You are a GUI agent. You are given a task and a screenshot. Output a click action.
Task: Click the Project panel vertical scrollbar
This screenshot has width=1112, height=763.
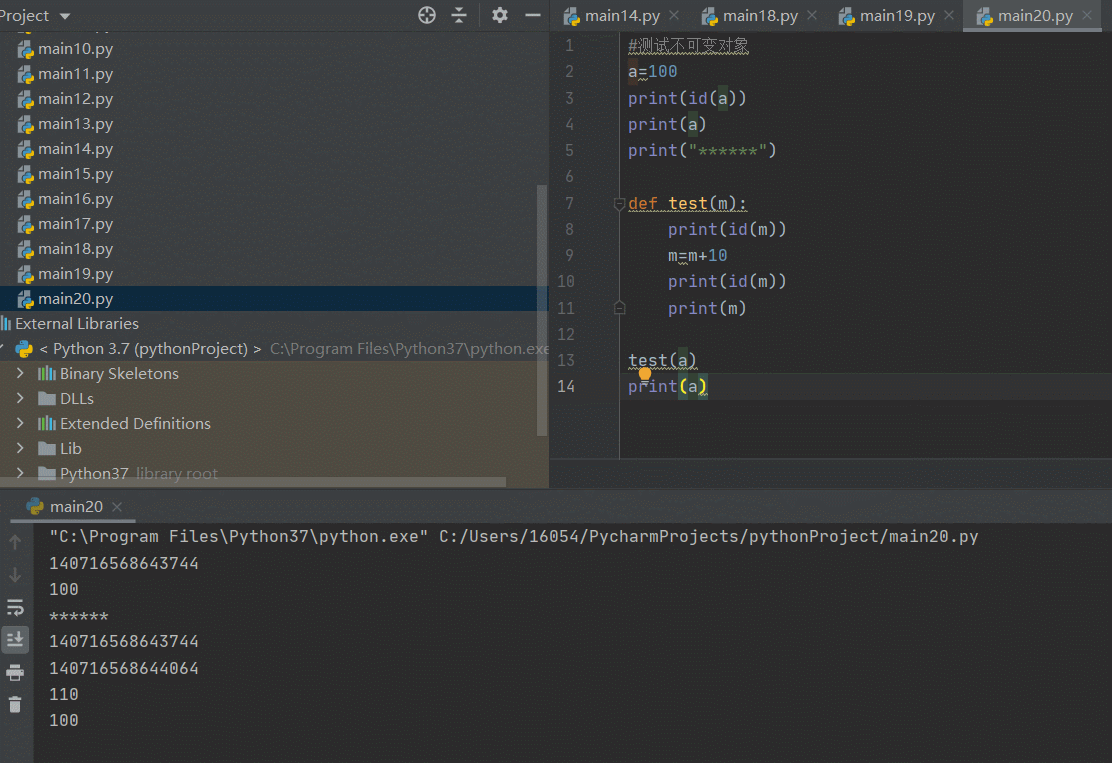pyautogui.click(x=542, y=310)
